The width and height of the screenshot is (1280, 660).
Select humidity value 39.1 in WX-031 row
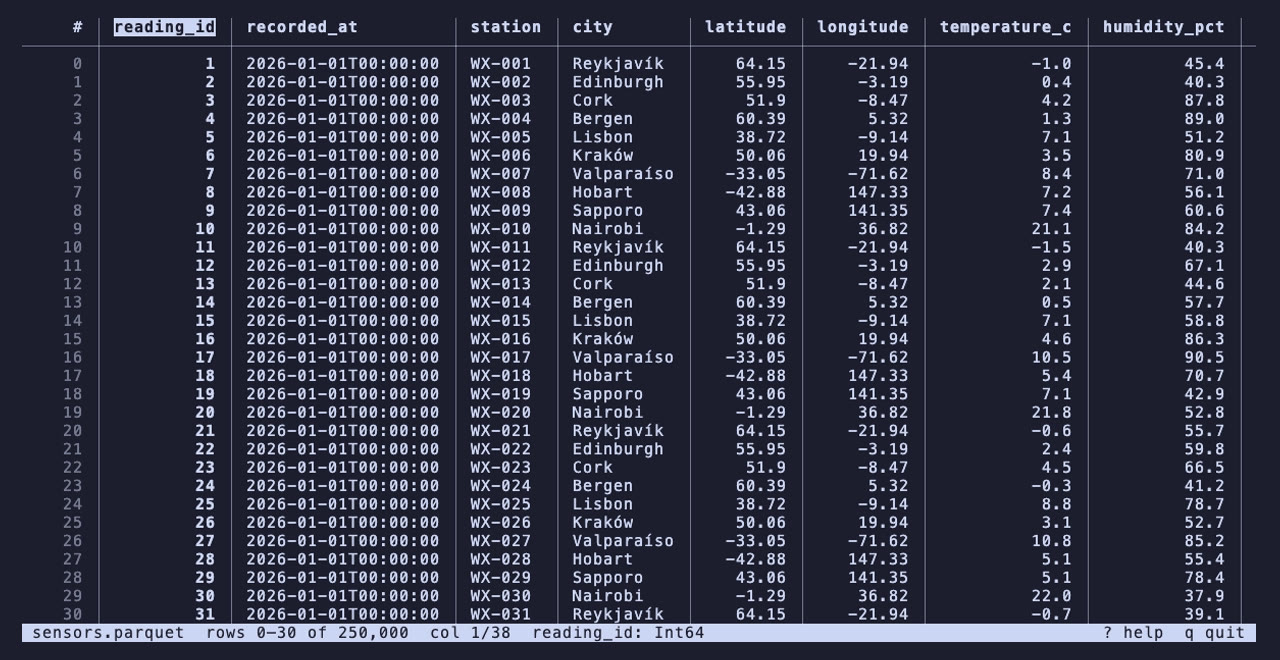coord(1205,614)
